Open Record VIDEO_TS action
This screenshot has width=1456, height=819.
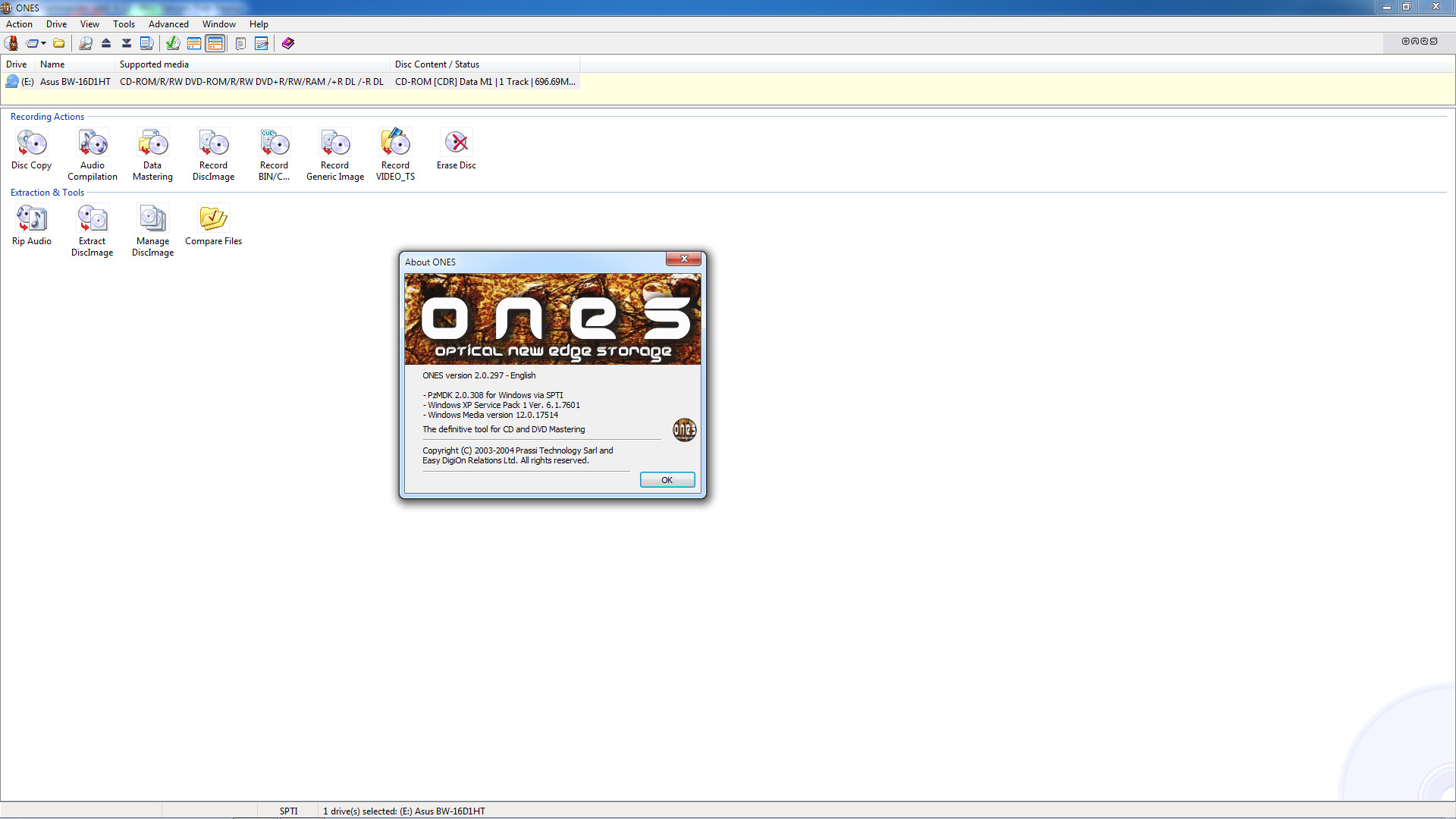(395, 143)
